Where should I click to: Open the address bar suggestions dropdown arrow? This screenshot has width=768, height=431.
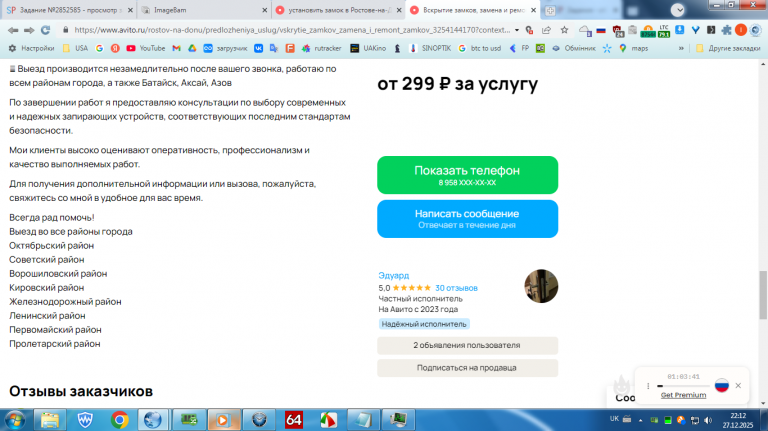517,30
